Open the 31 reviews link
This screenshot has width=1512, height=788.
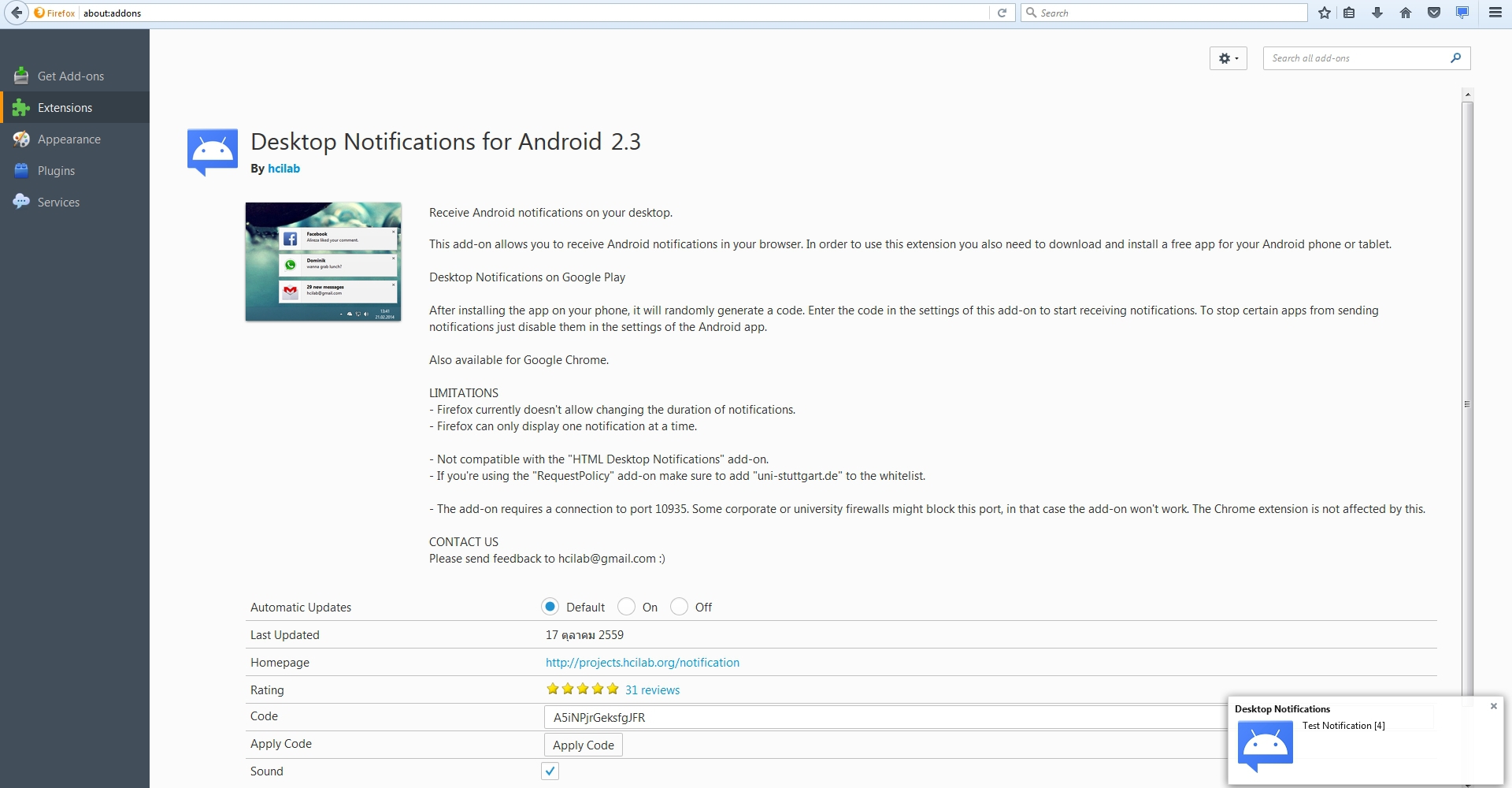click(652, 690)
